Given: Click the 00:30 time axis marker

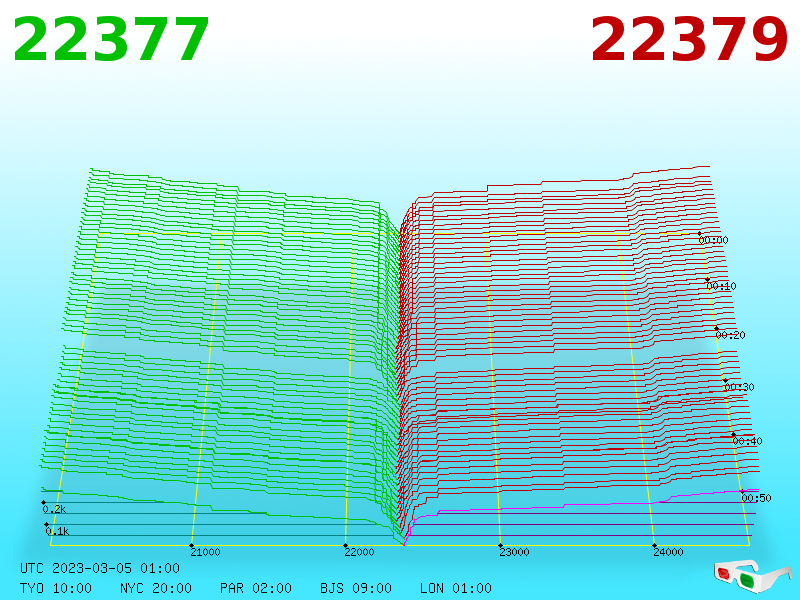Looking at the screenshot, I should [739, 387].
